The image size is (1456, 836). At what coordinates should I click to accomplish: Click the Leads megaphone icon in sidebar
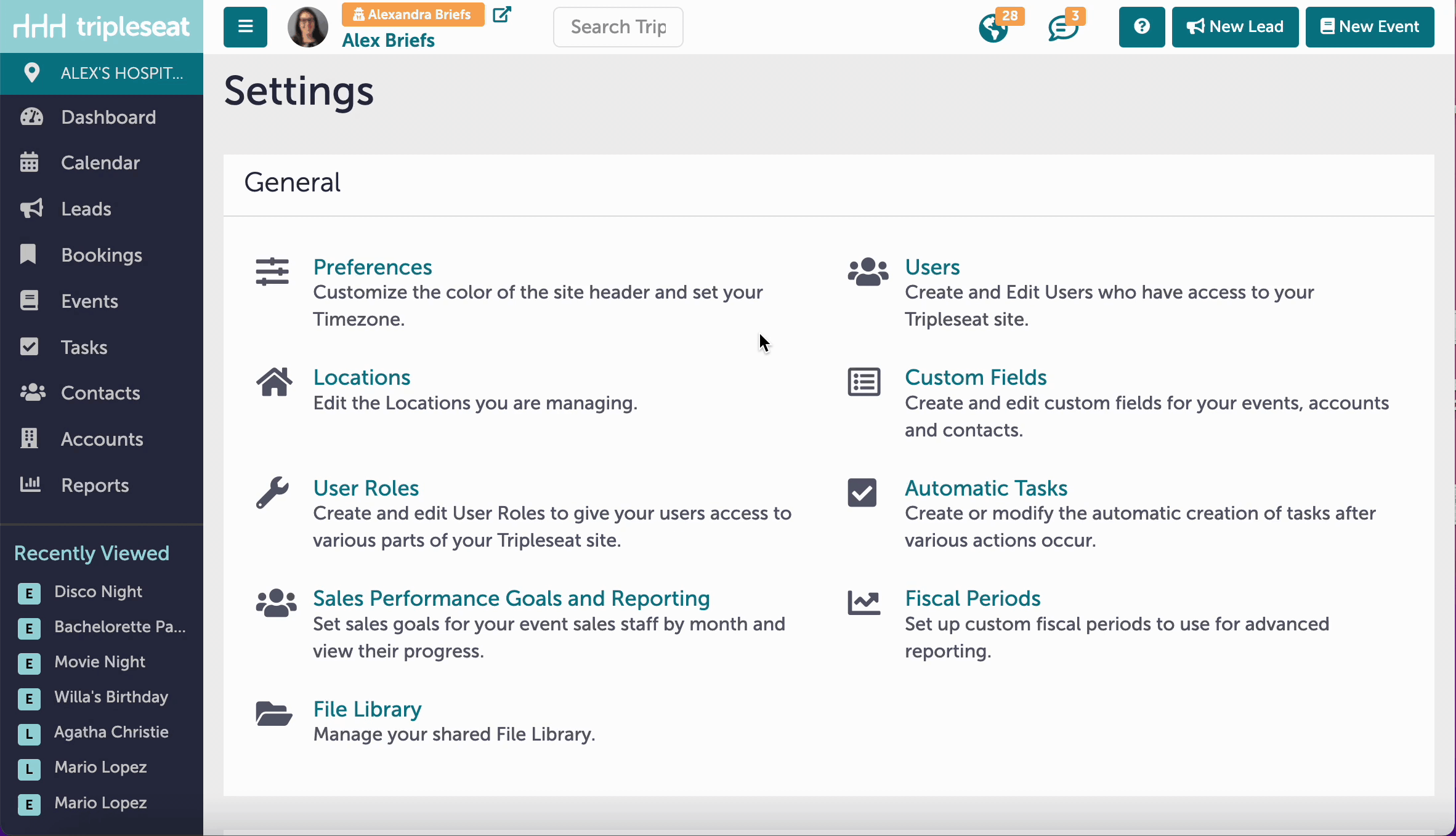31,209
